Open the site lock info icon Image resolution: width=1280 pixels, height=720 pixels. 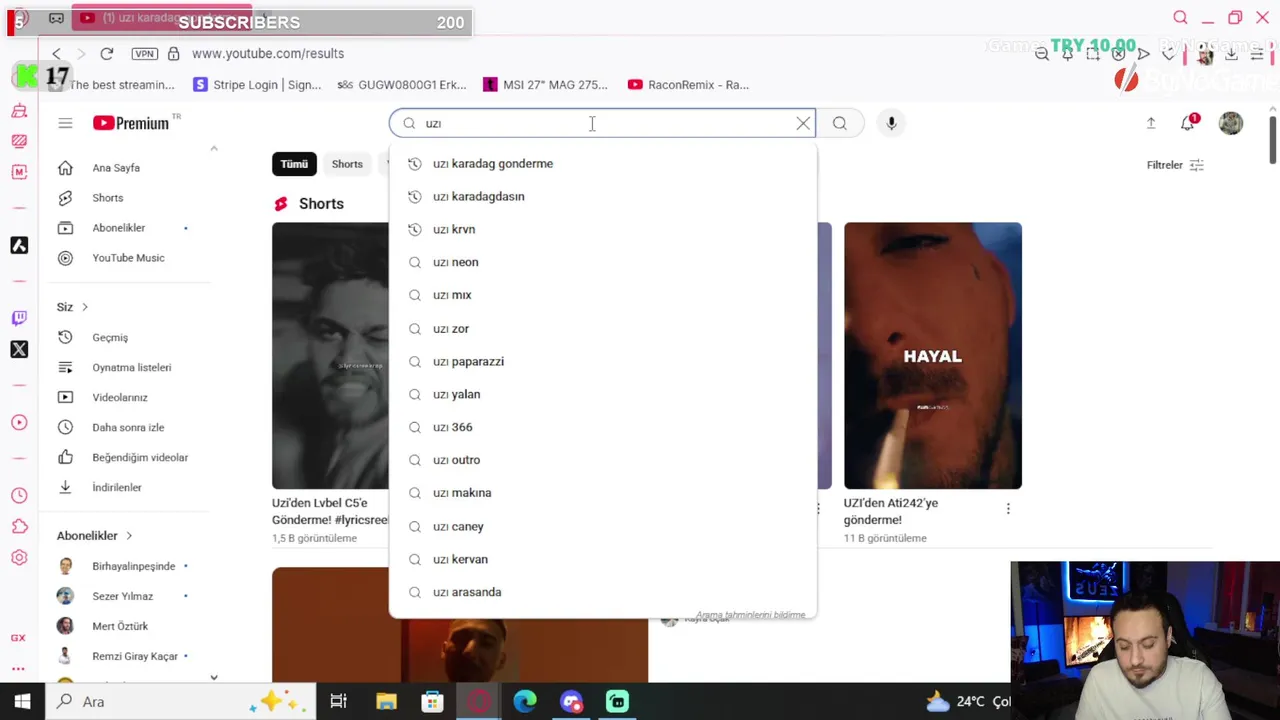pyautogui.click(x=174, y=53)
